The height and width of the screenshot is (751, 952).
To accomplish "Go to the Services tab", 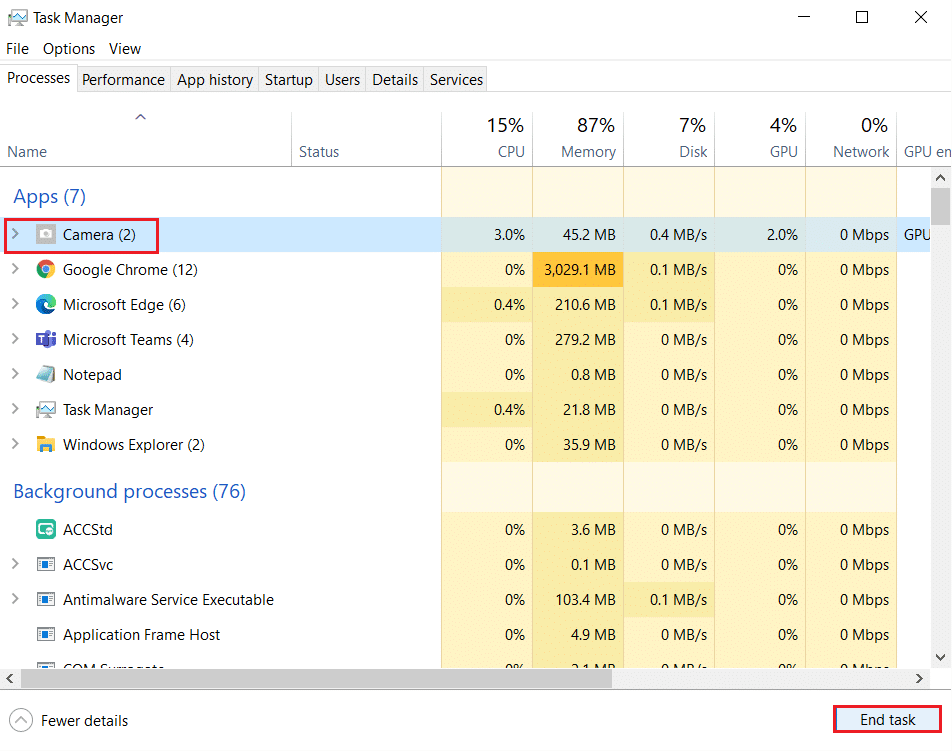I will [457, 80].
